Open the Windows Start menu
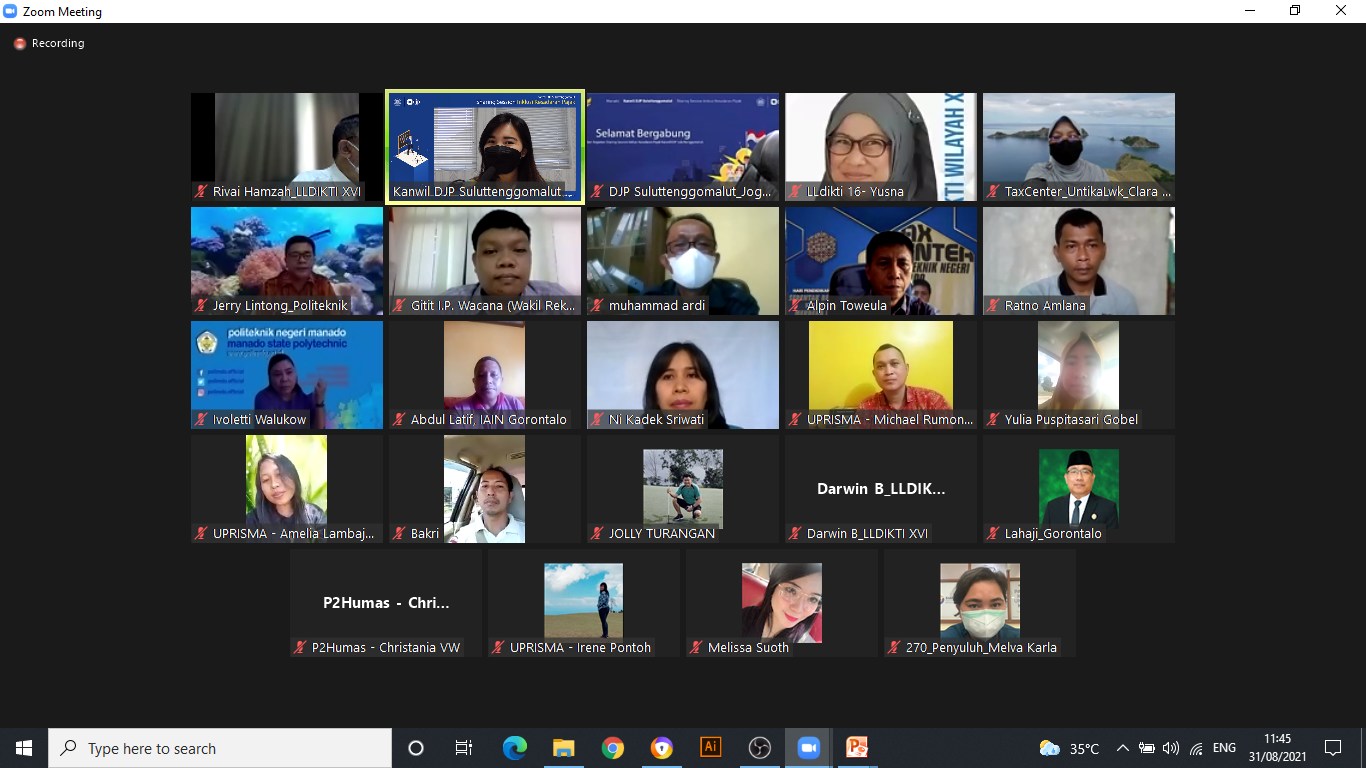 24,748
